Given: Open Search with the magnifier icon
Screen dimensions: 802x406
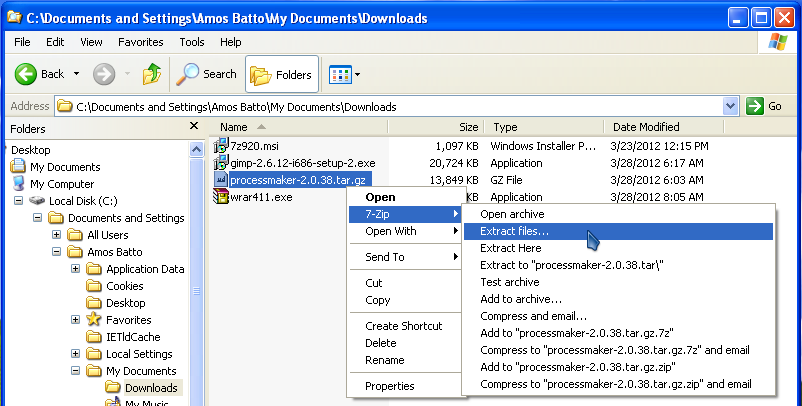Looking at the screenshot, I should tap(188, 74).
